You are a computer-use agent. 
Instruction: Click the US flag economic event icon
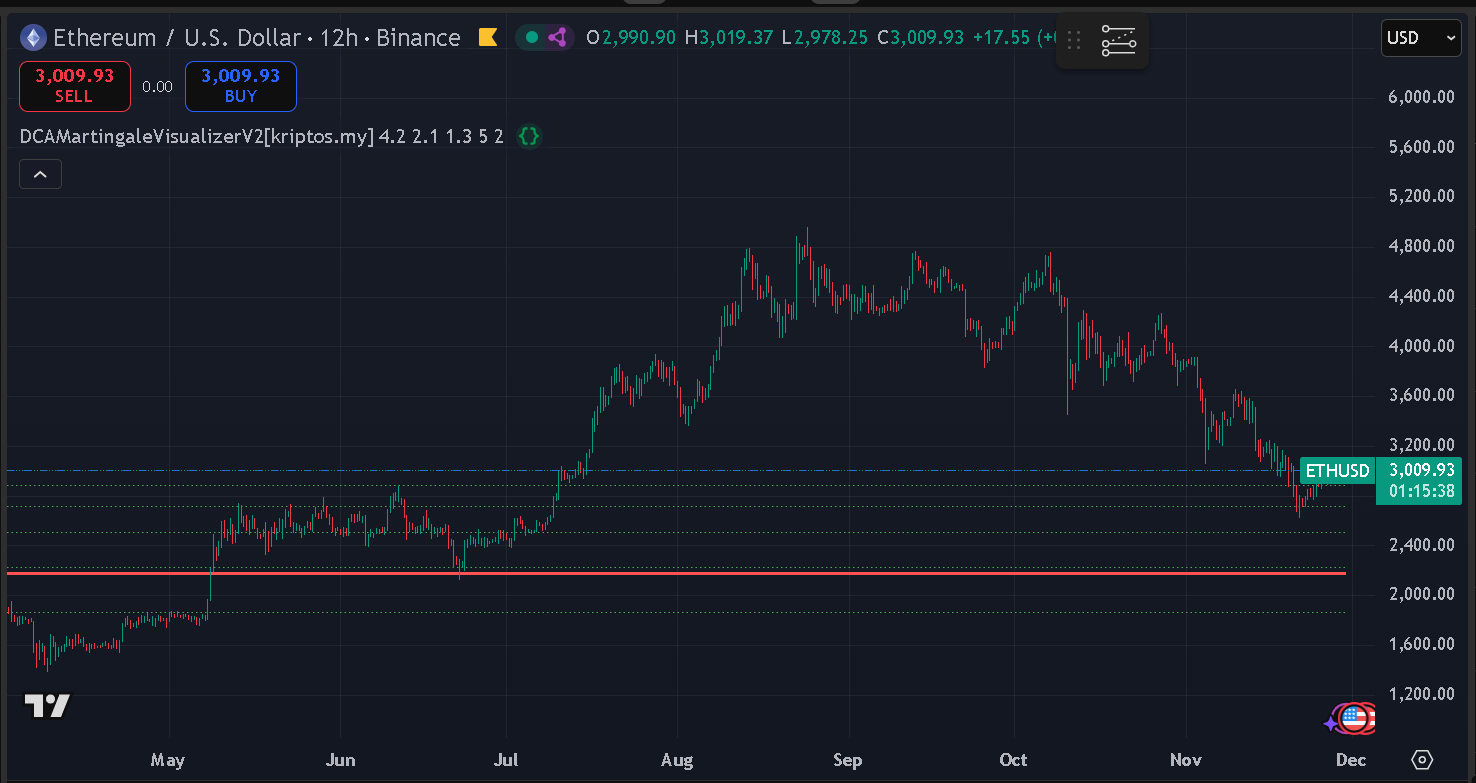point(1354,717)
